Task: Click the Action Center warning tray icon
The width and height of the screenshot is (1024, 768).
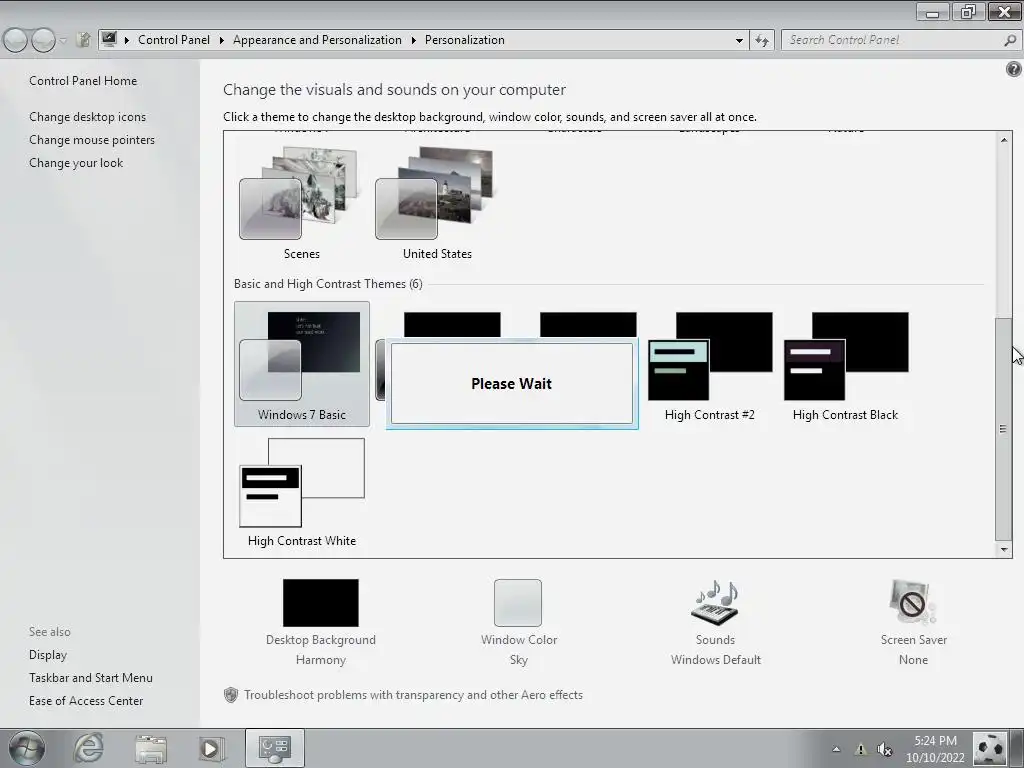Action: coord(861,750)
